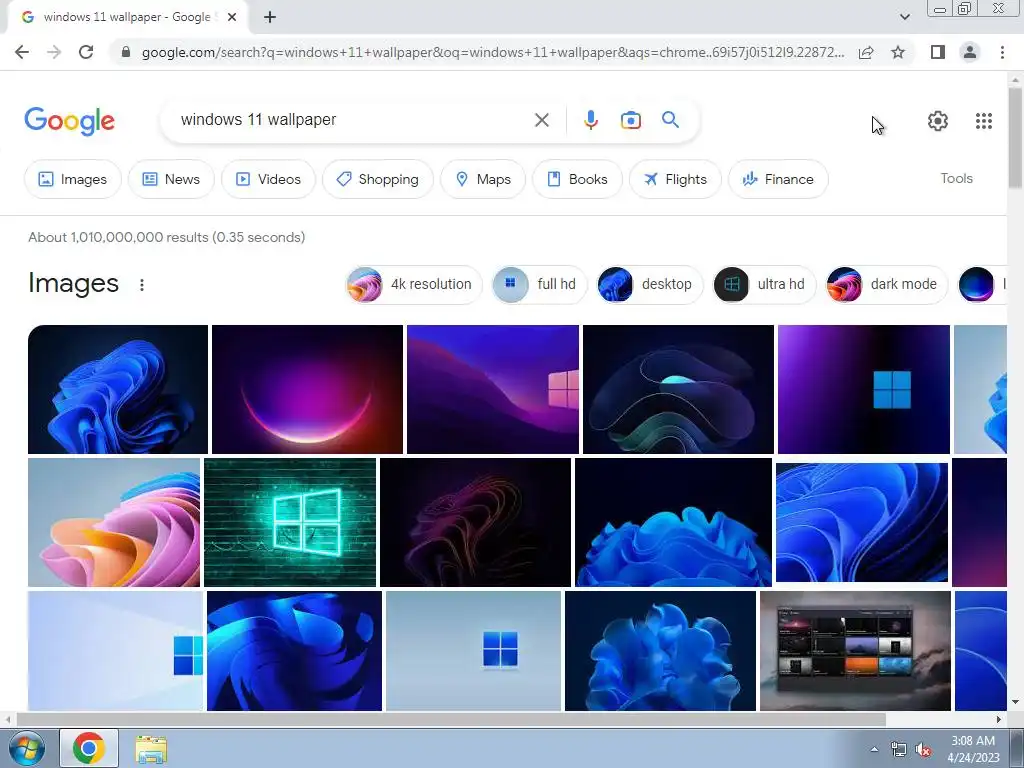Switch to Flights results
The height and width of the screenshot is (768, 1024).
[675, 179]
